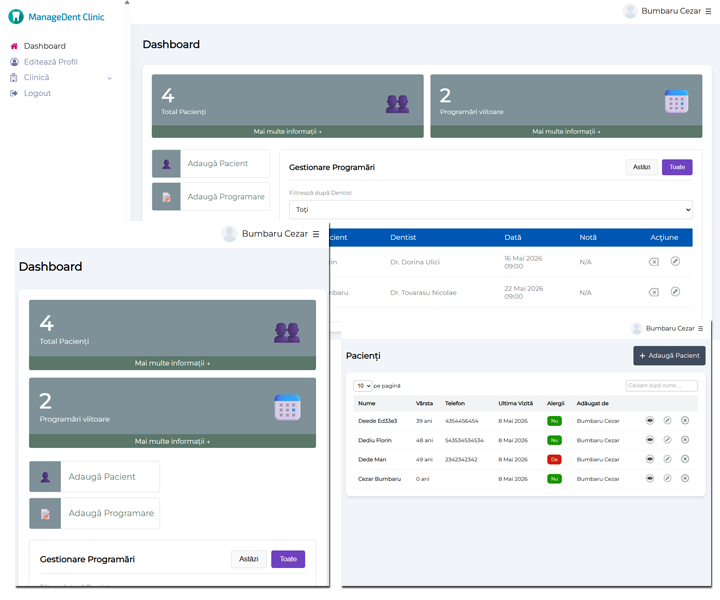The width and height of the screenshot is (720, 600).
Task: Click the sidebar Dashboard home icon
Action: tap(14, 46)
